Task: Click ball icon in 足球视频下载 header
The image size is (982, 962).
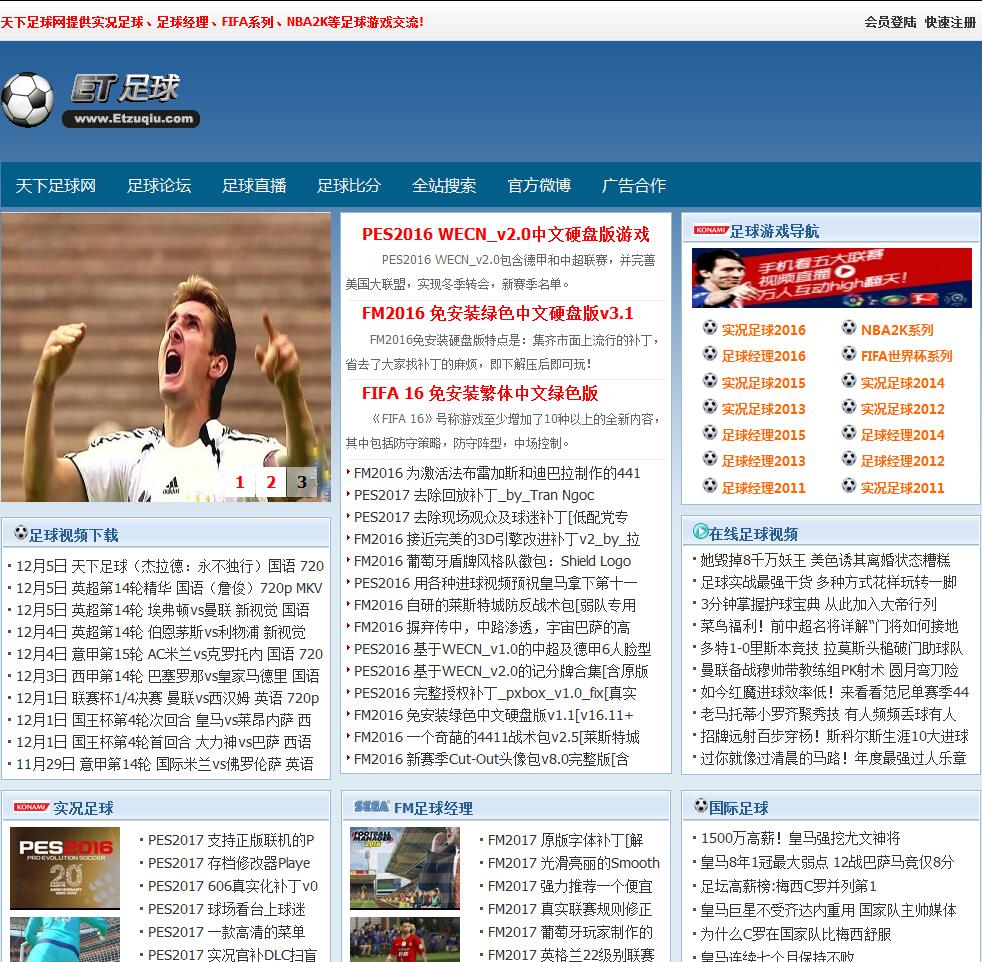Action: pyautogui.click(x=21, y=533)
